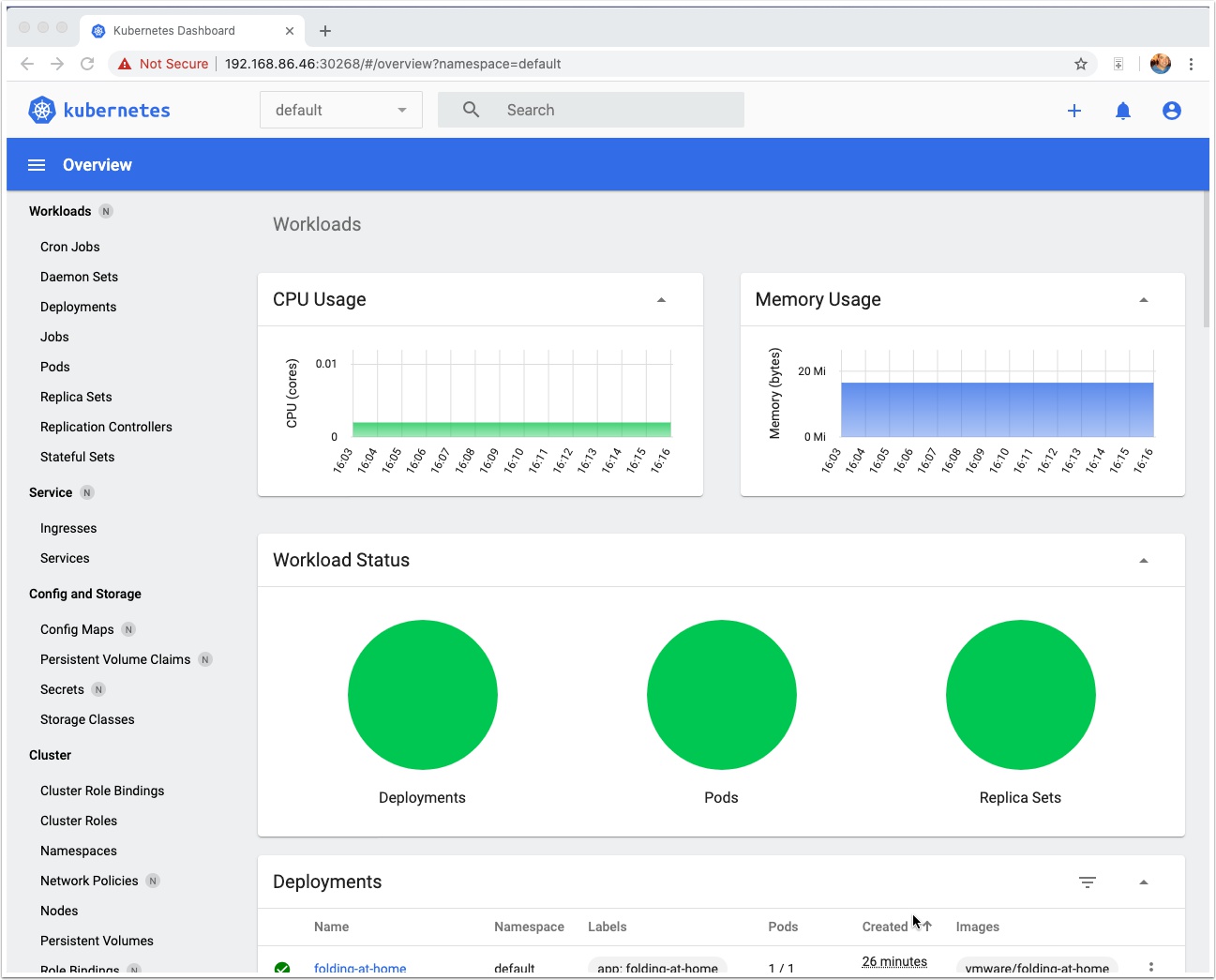
Task: Open Deployments in sidebar
Action: 79,307
